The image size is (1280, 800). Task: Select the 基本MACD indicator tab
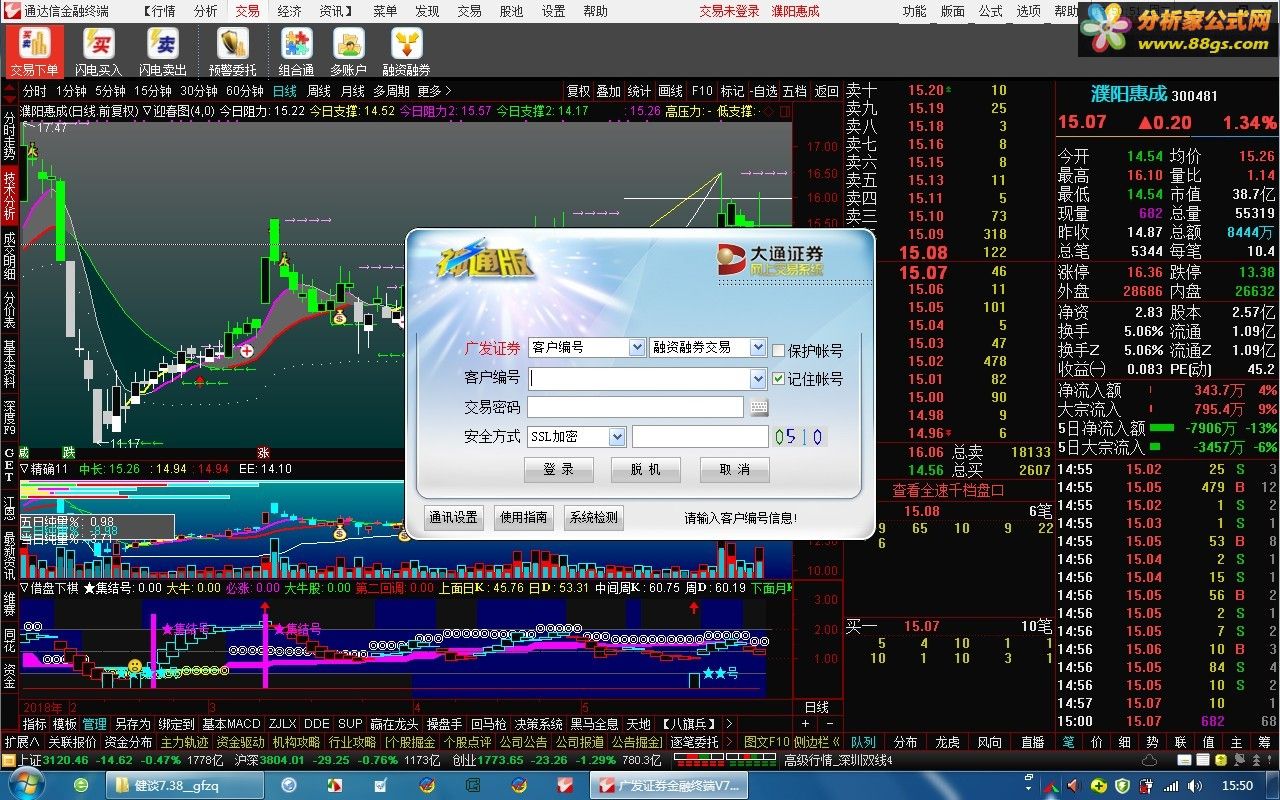coord(231,723)
